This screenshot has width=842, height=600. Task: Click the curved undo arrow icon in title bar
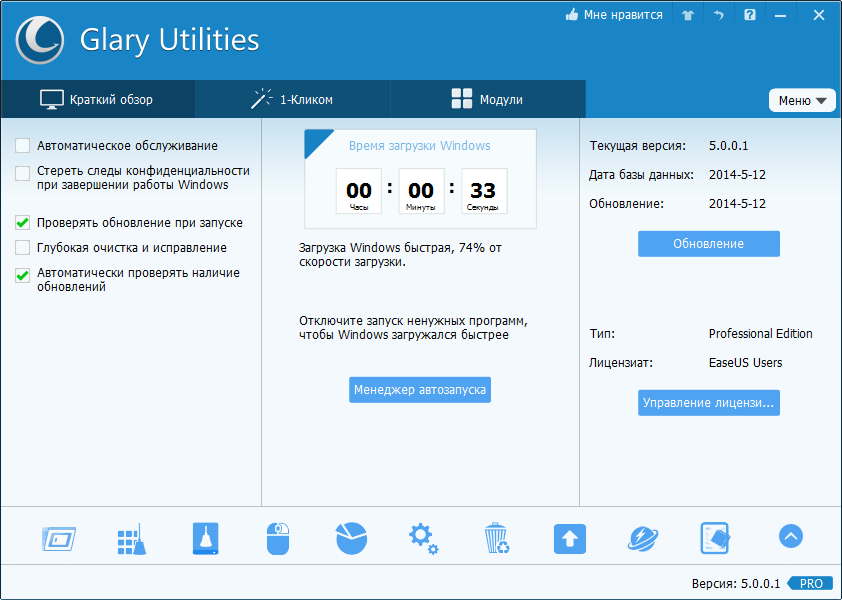point(718,15)
